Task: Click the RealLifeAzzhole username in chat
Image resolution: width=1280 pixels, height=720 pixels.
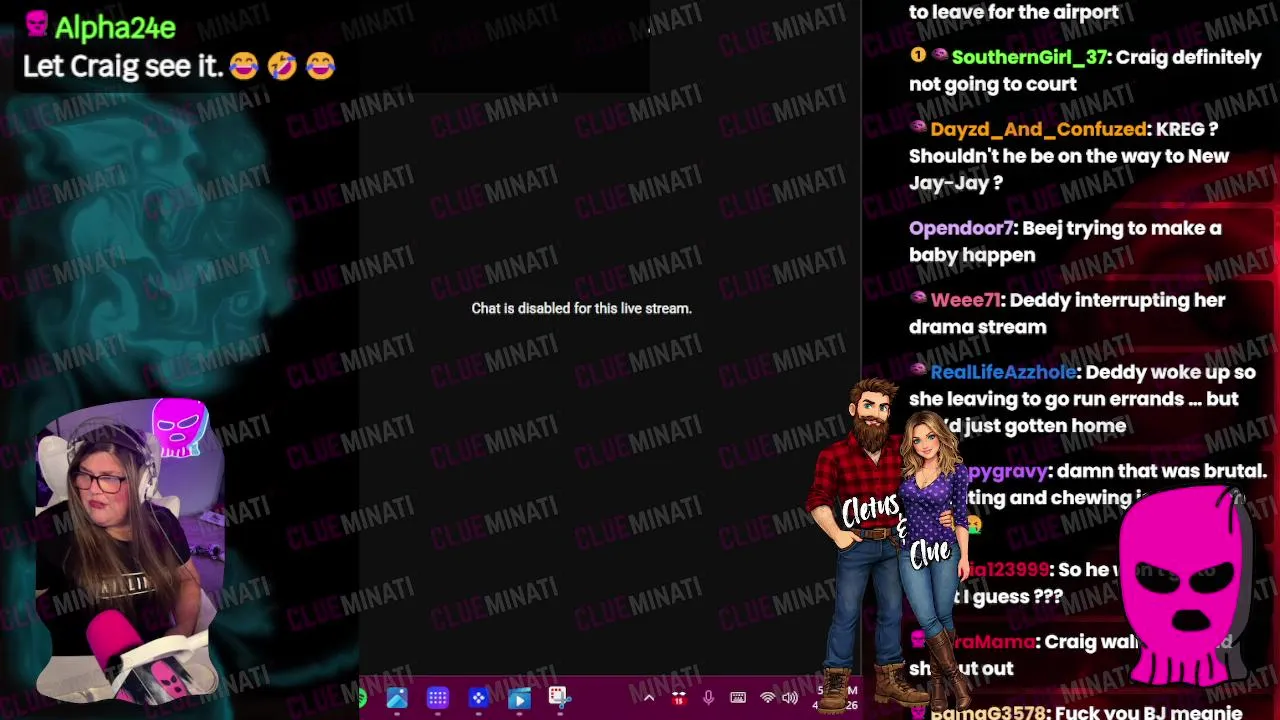Action: point(1003,372)
